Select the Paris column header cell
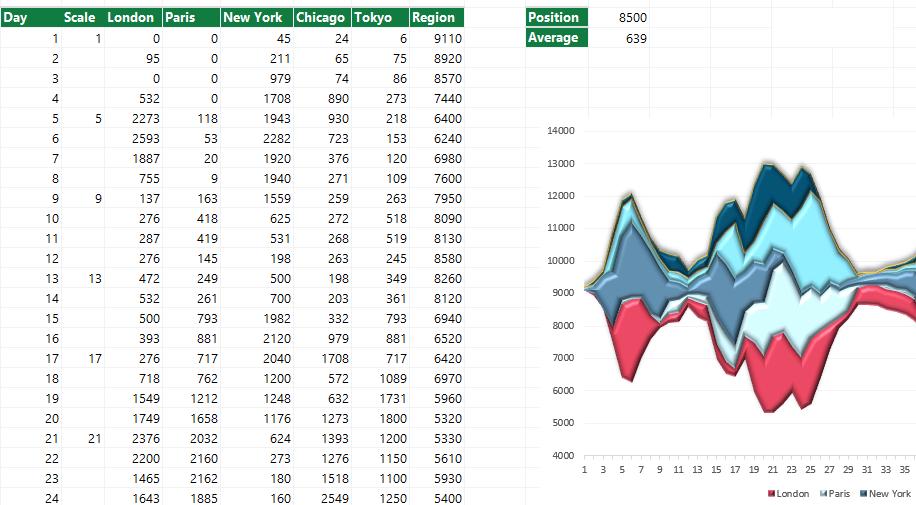This screenshot has height=505, width=916. tap(192, 18)
